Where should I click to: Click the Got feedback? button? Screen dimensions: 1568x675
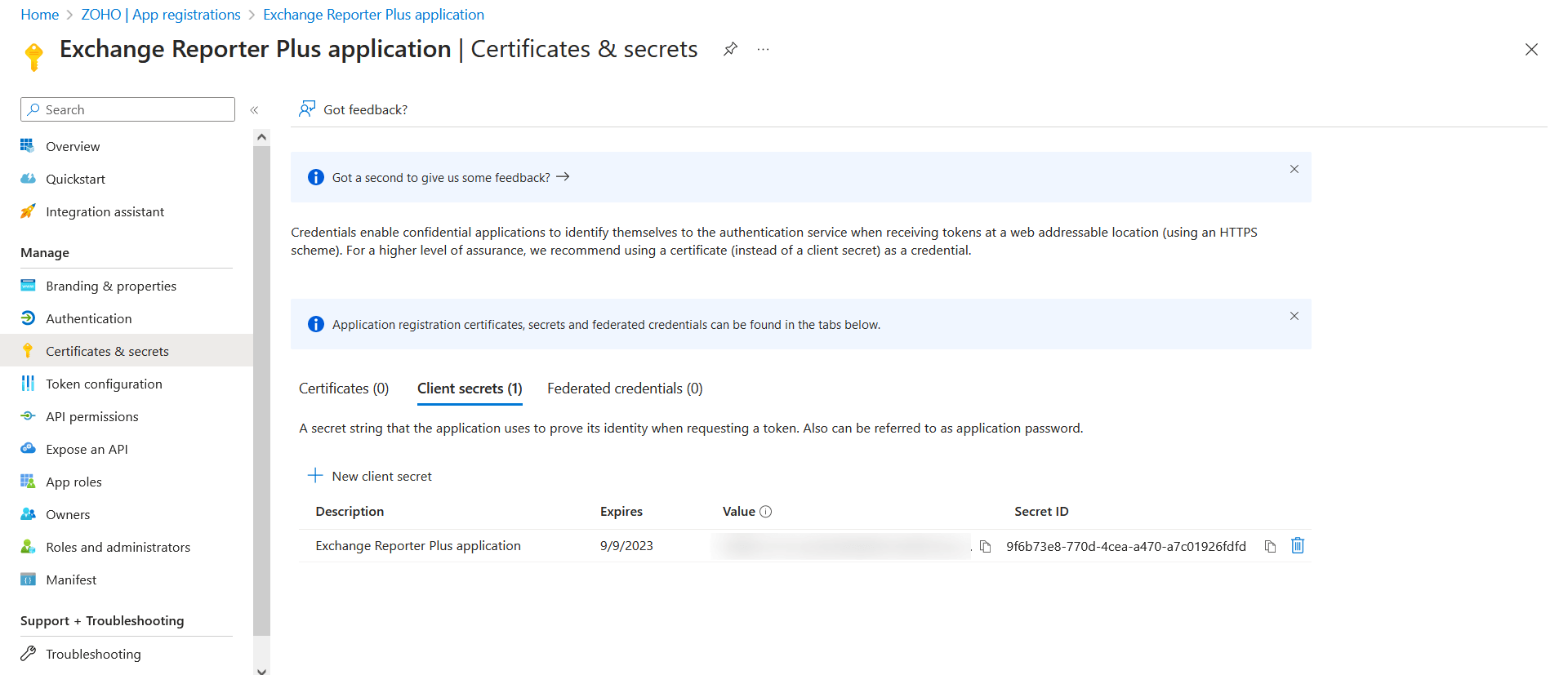tap(353, 109)
